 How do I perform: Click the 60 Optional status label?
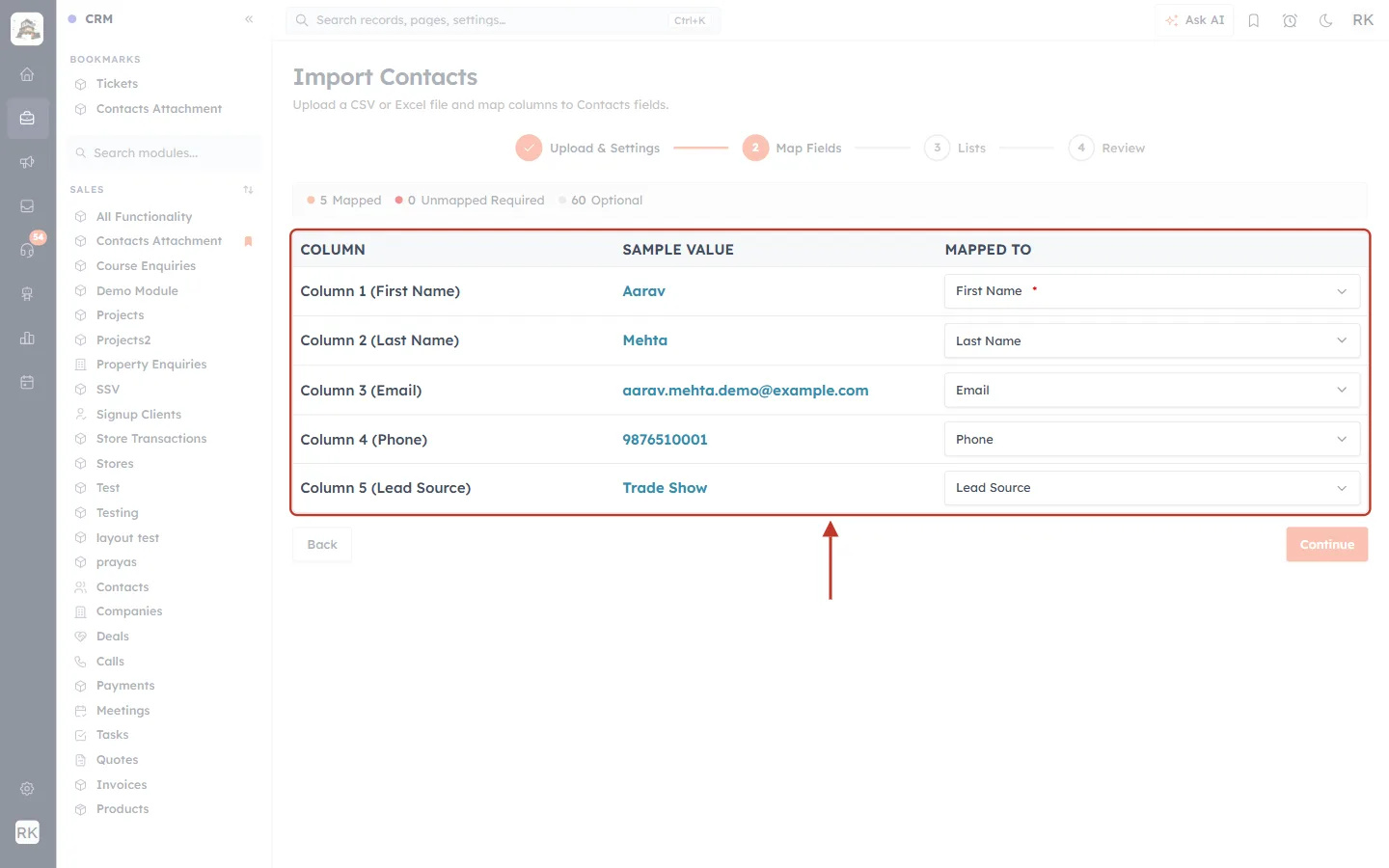coord(600,201)
